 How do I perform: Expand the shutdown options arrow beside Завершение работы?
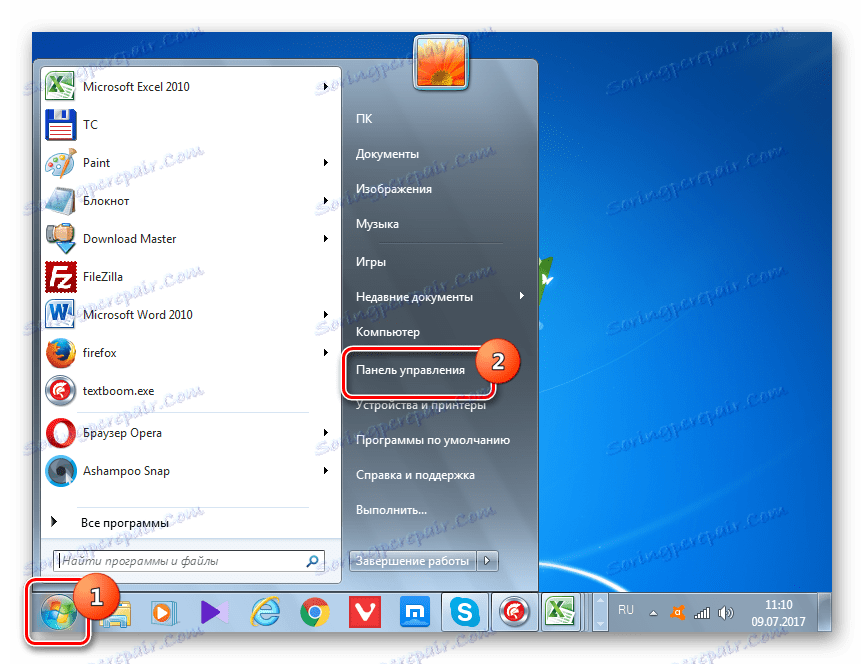pyautogui.click(x=487, y=561)
